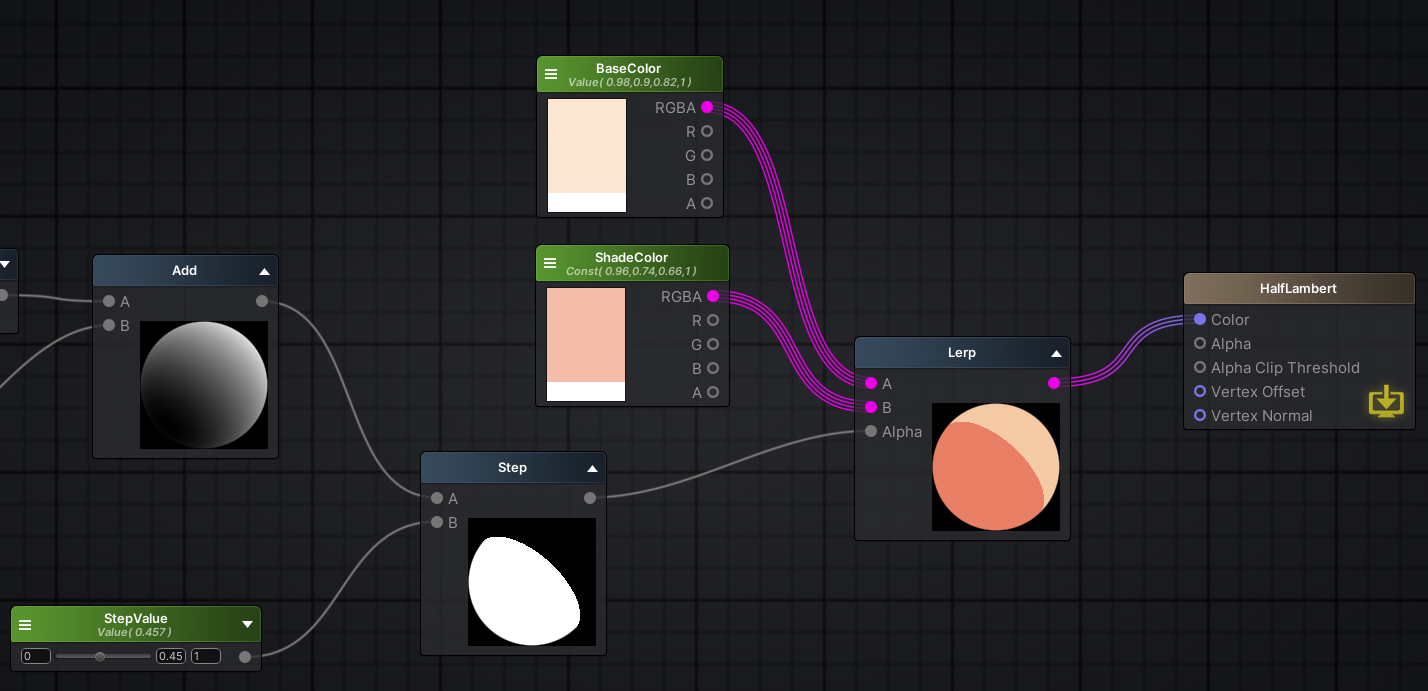
Task: Click the Color input port on HalfLambert
Action: tap(1199, 319)
